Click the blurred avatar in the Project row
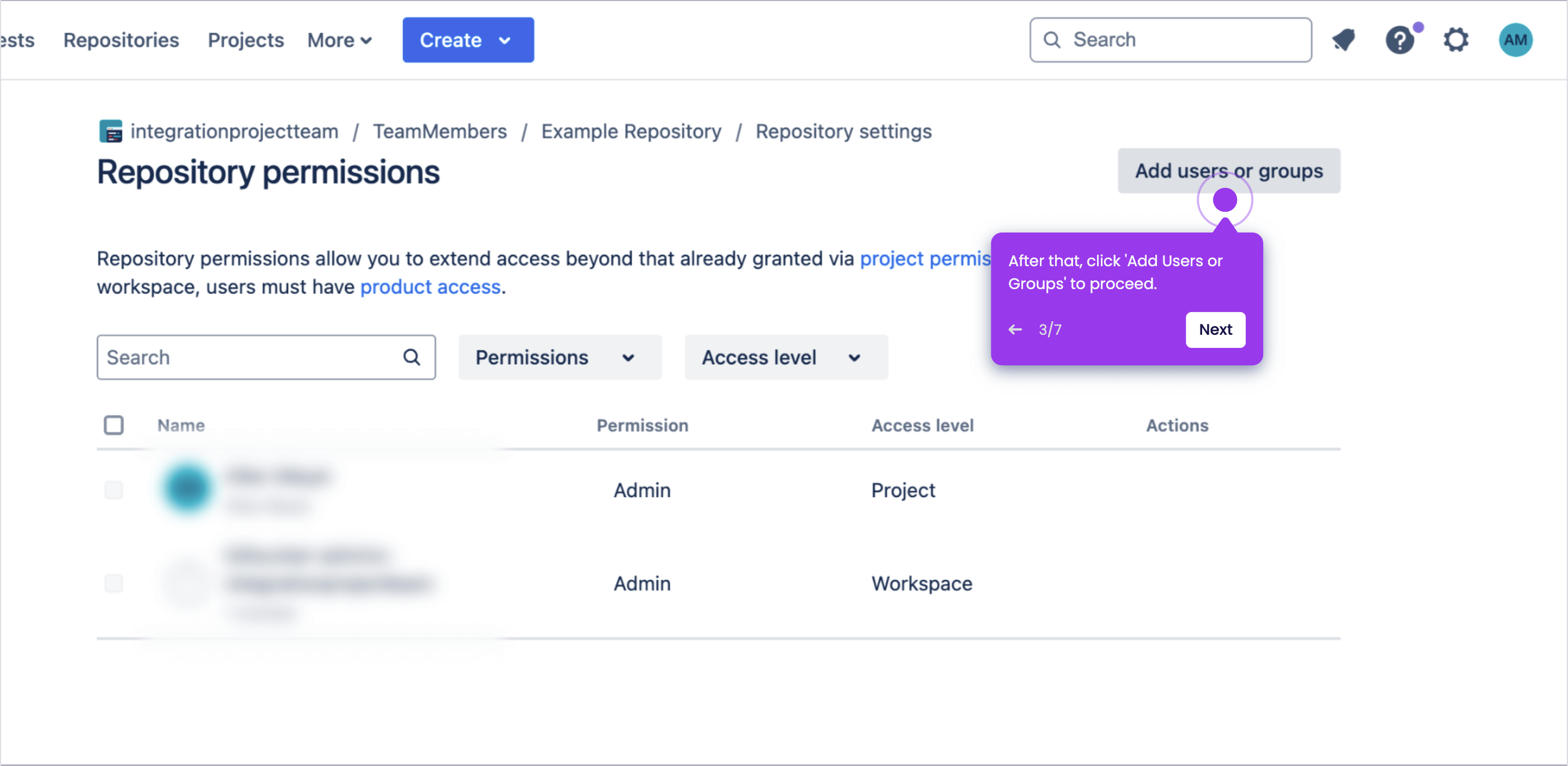This screenshot has height=766, width=1568. pyautogui.click(x=187, y=488)
